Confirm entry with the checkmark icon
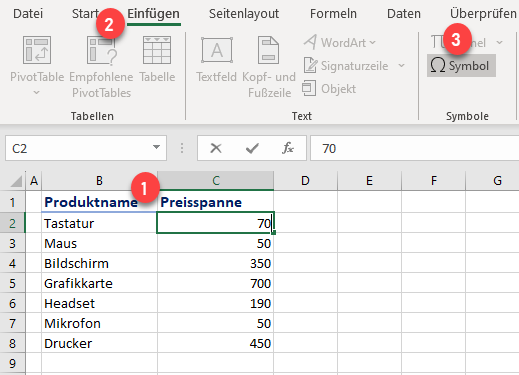 252,148
